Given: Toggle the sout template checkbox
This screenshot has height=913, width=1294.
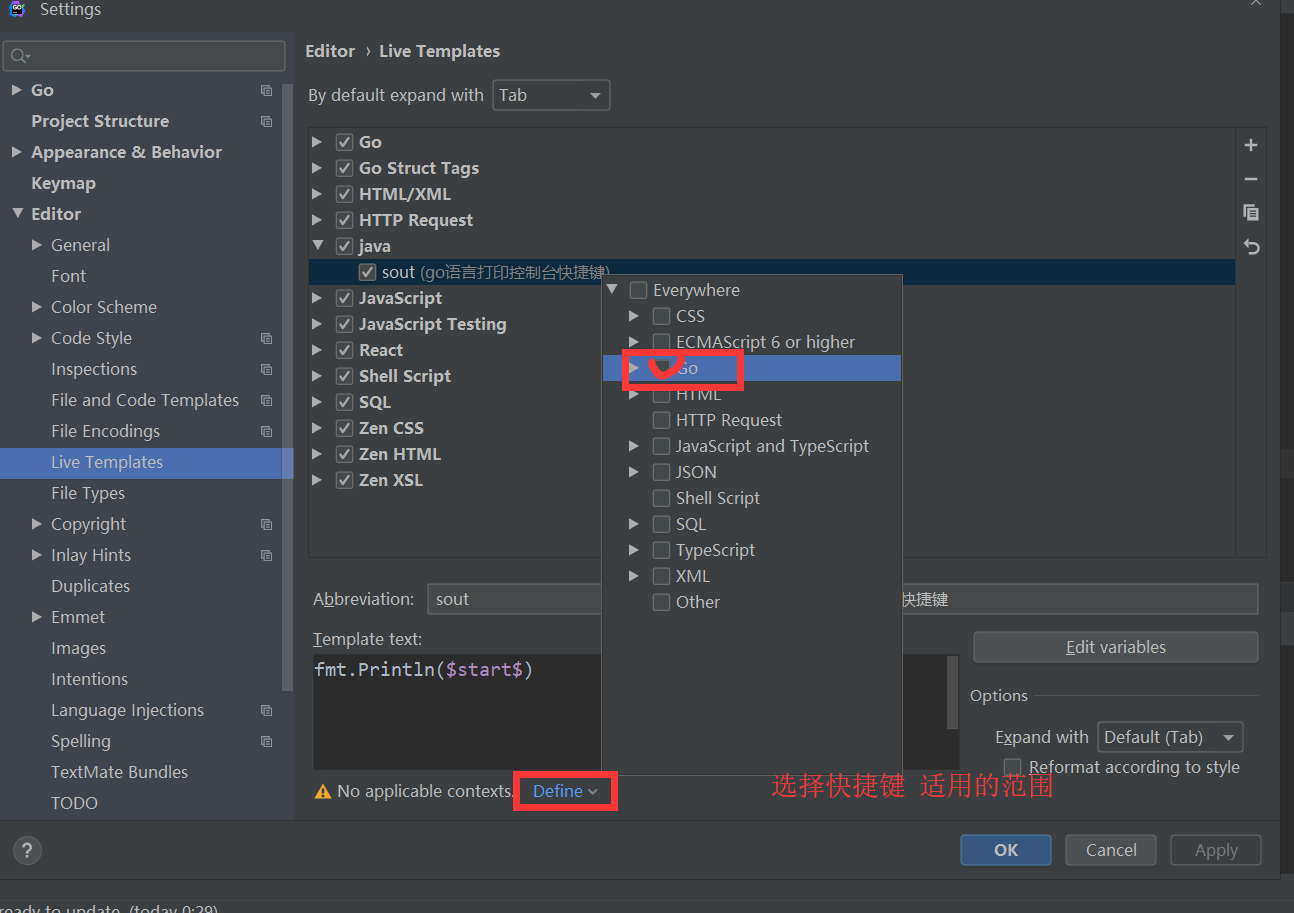Looking at the screenshot, I should click(367, 272).
